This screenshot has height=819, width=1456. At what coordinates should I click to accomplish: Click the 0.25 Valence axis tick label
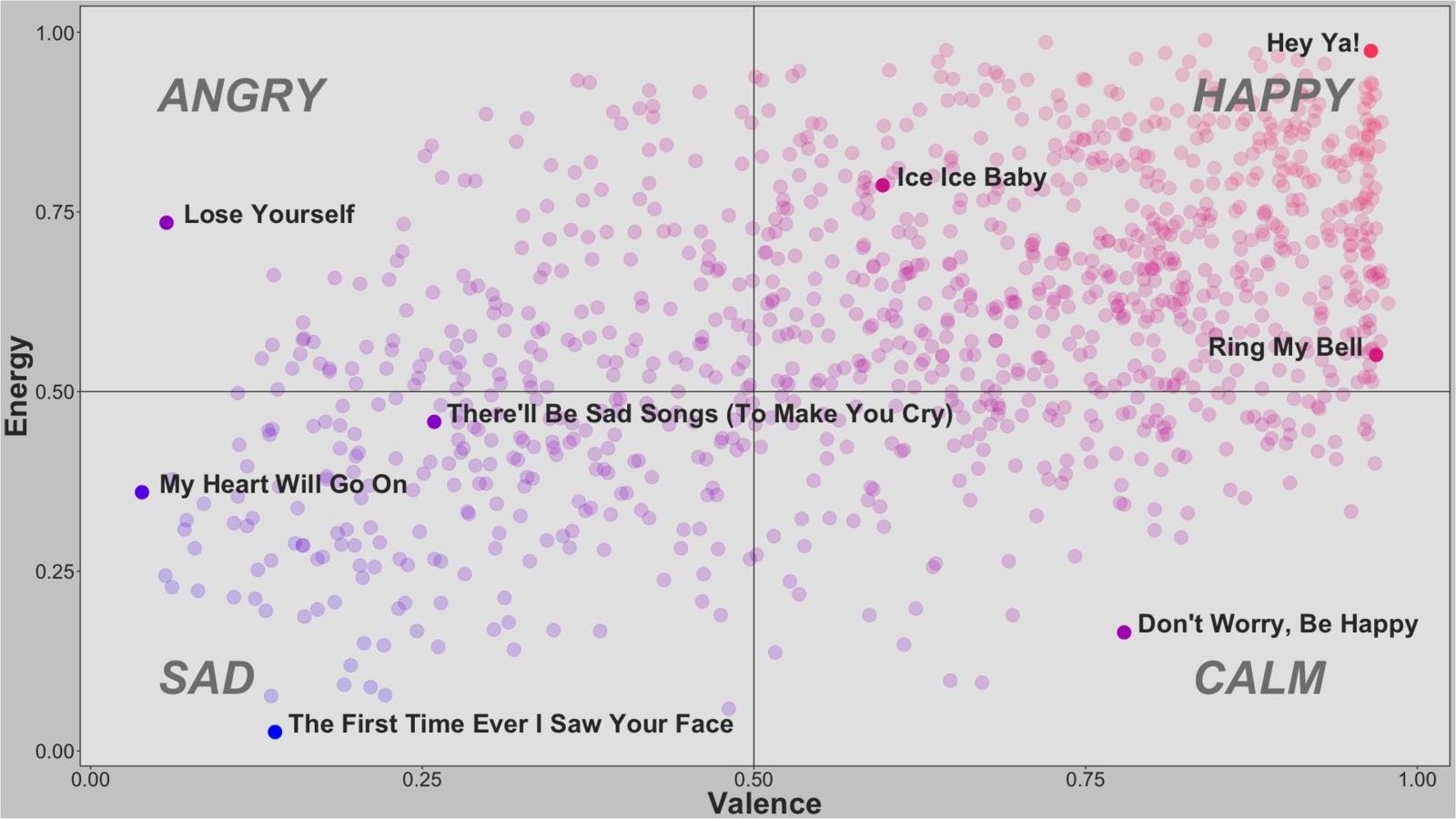[x=421, y=780]
